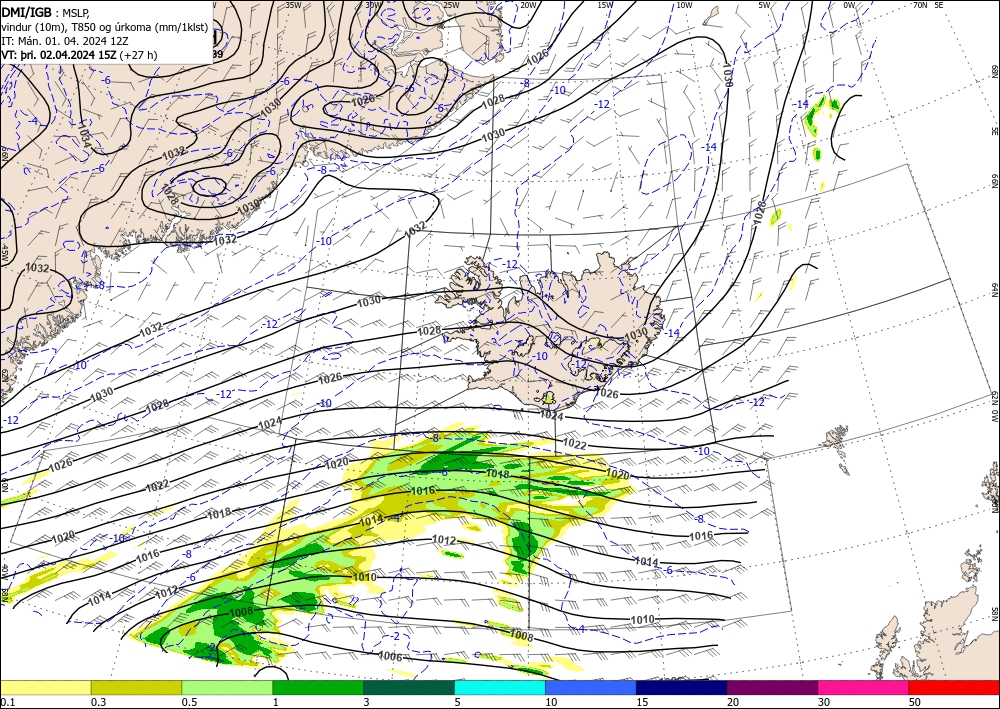Screen dimensions: 1000x709
Task: Click the "30W" longitude label at top
Action: (372, 5)
